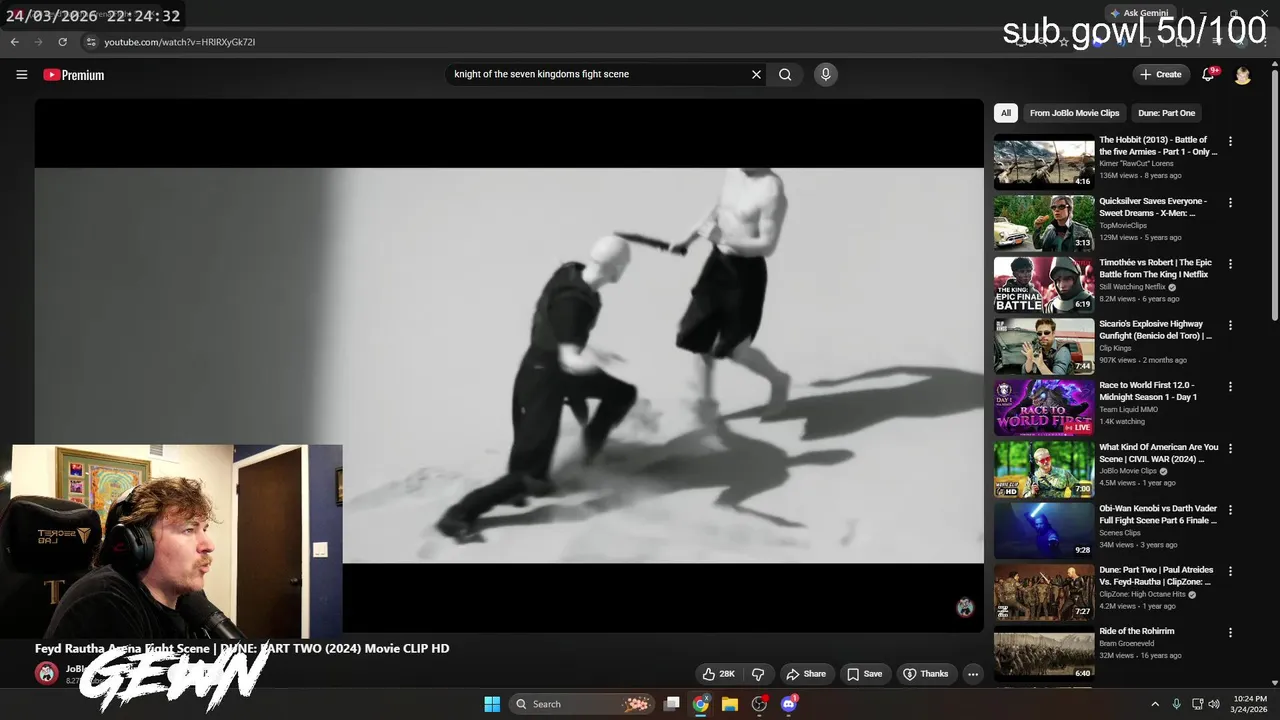Viewport: 1280px width, 720px height.
Task: Select the All filter chip
Action: (1006, 113)
